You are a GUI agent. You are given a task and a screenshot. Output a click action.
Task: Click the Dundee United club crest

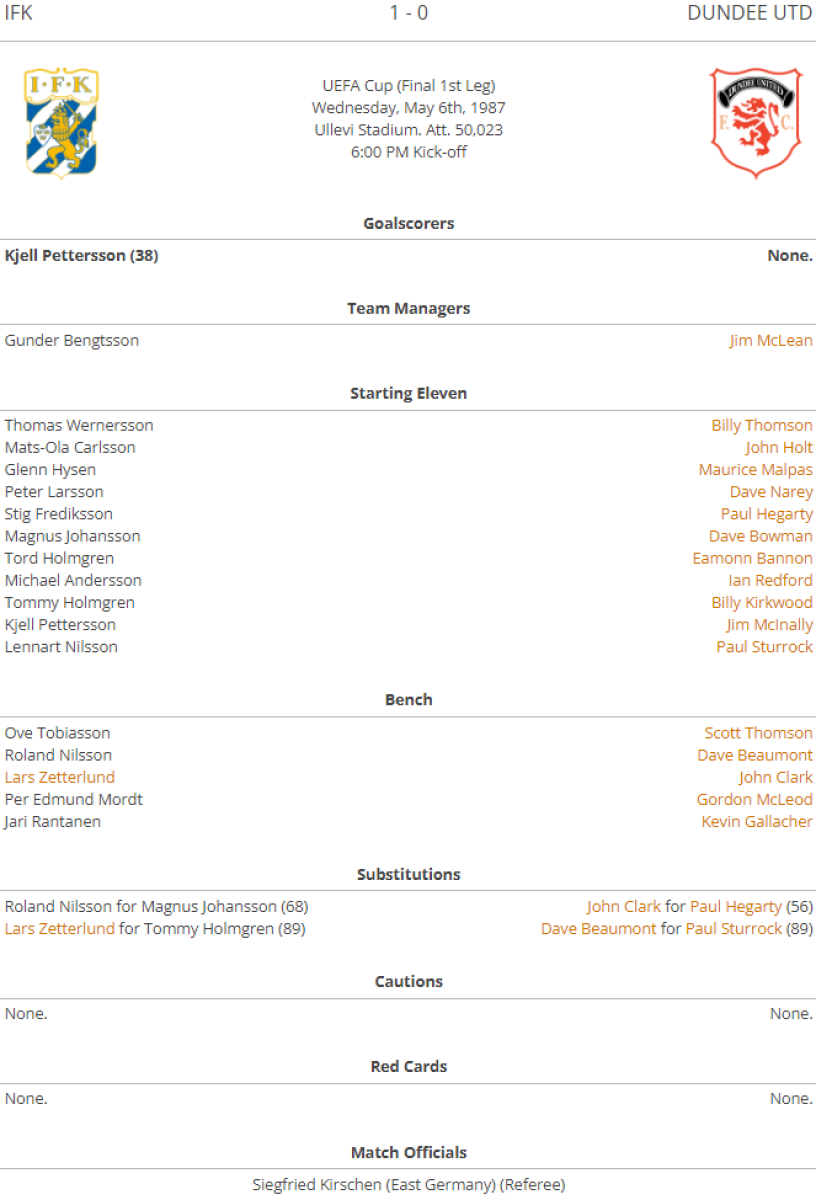755,123
